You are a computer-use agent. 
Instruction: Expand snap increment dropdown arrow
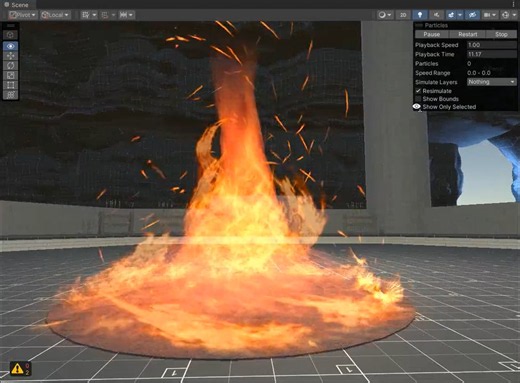tap(113, 15)
